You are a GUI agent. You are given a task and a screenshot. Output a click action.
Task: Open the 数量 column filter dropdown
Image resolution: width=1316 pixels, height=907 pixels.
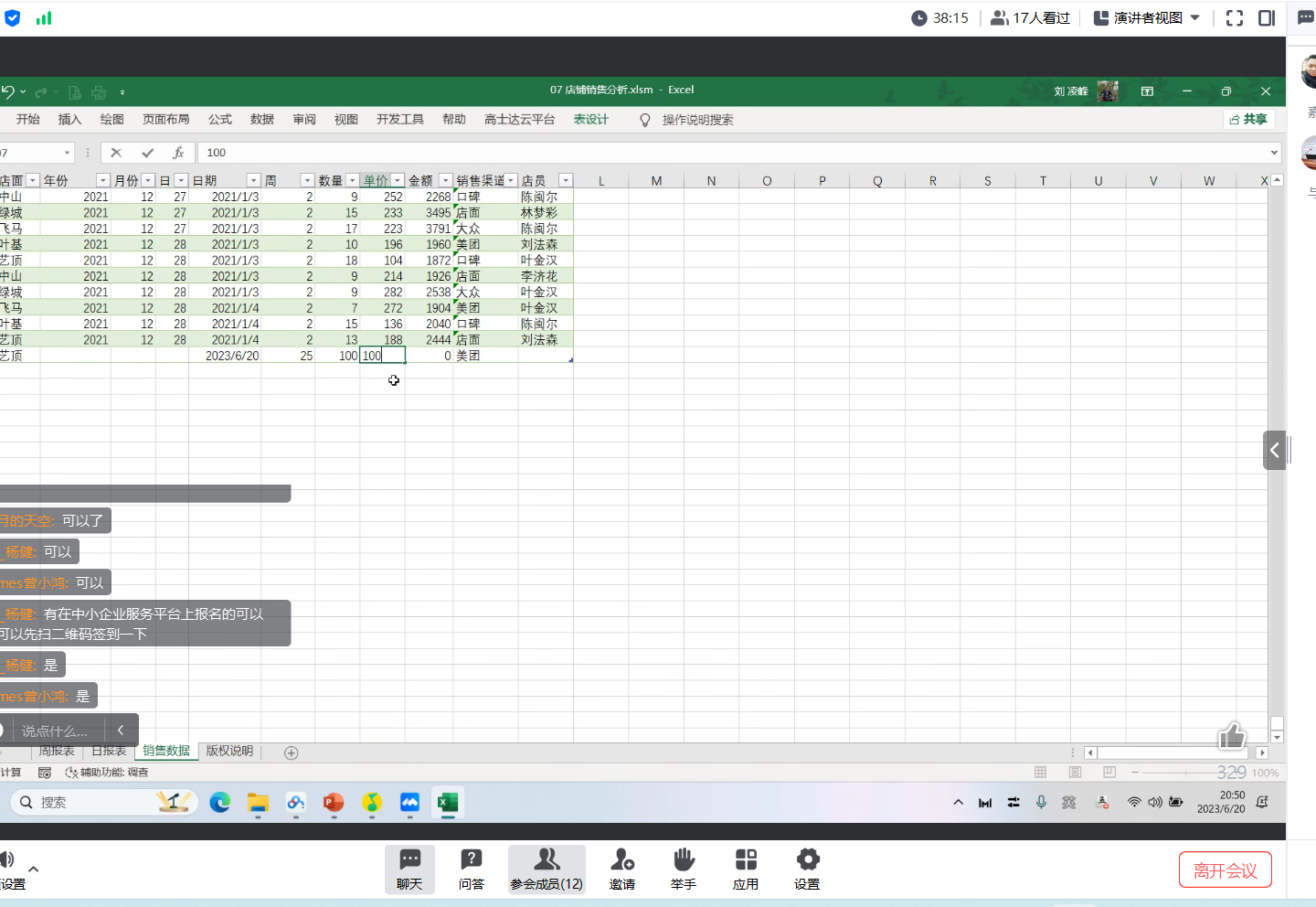353,181
